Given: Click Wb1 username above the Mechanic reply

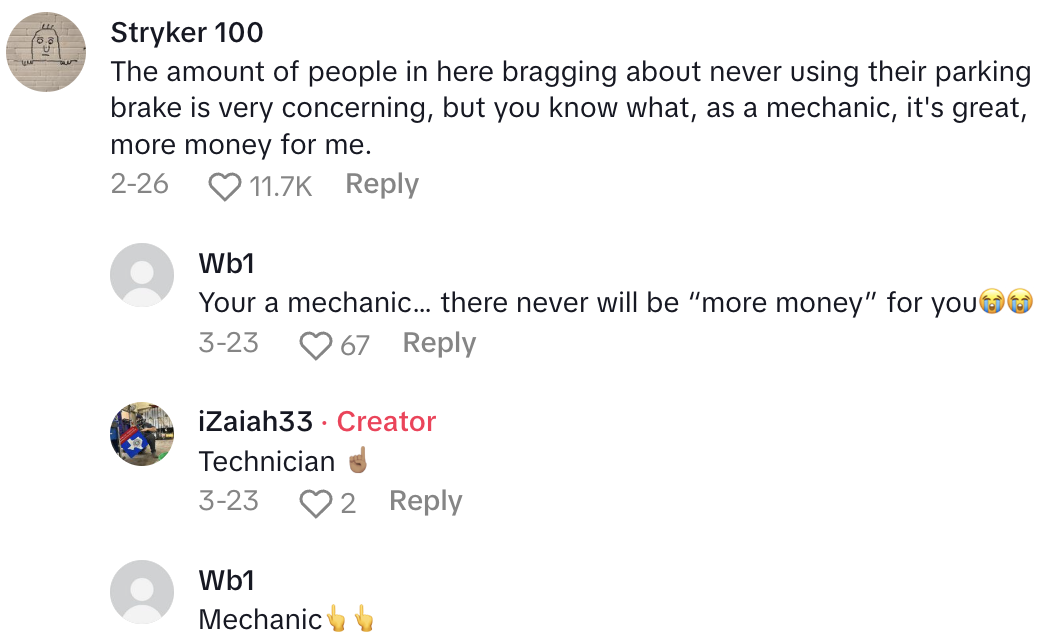Looking at the screenshot, I should pyautogui.click(x=225, y=580).
